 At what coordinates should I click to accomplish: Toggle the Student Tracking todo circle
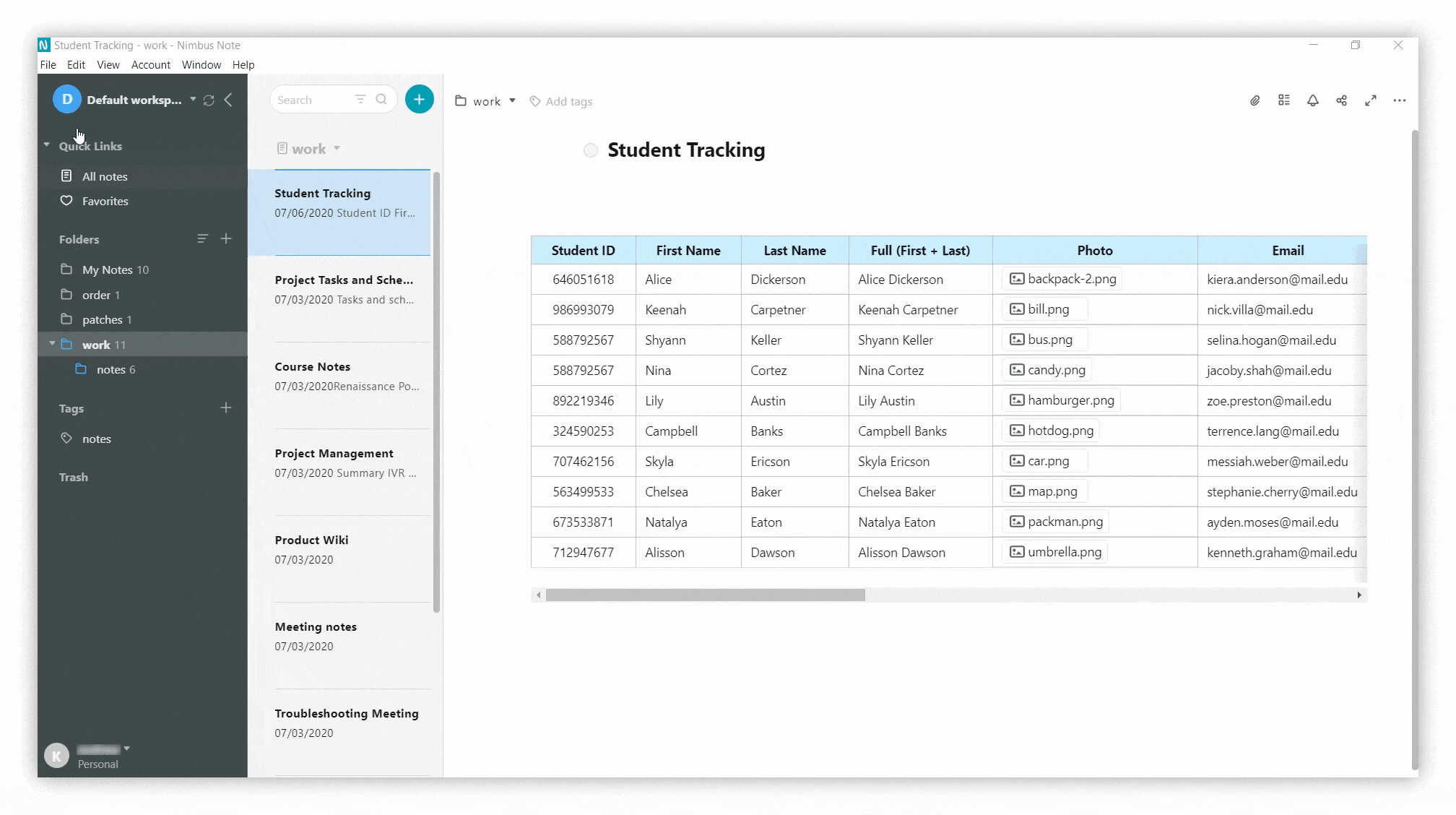tap(591, 150)
